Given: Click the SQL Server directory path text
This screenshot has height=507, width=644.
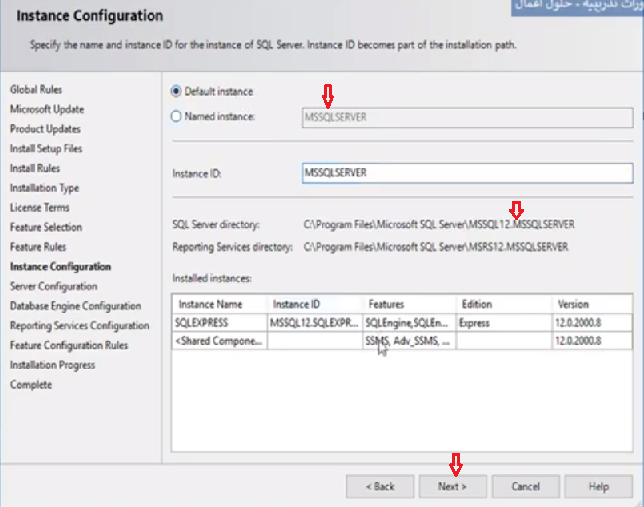Looking at the screenshot, I should tap(439, 224).
